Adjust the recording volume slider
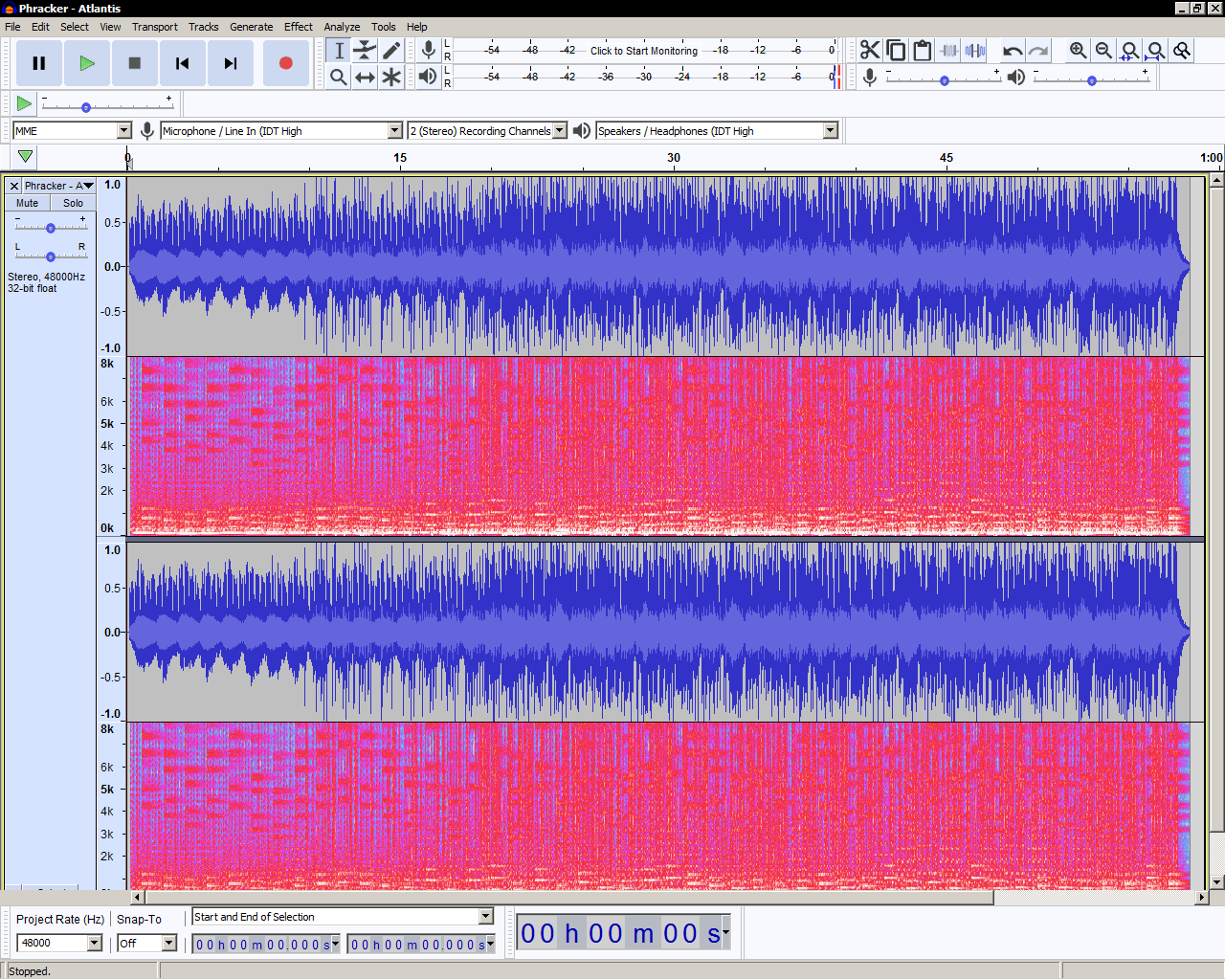This screenshot has width=1225, height=980. 944,80
